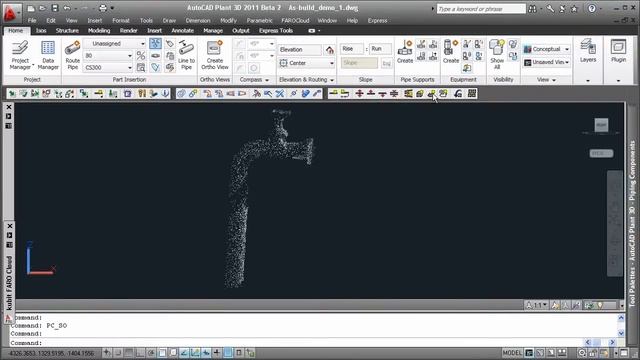Start the Route Pipe tool
This screenshot has height=360, width=640.
click(72, 55)
